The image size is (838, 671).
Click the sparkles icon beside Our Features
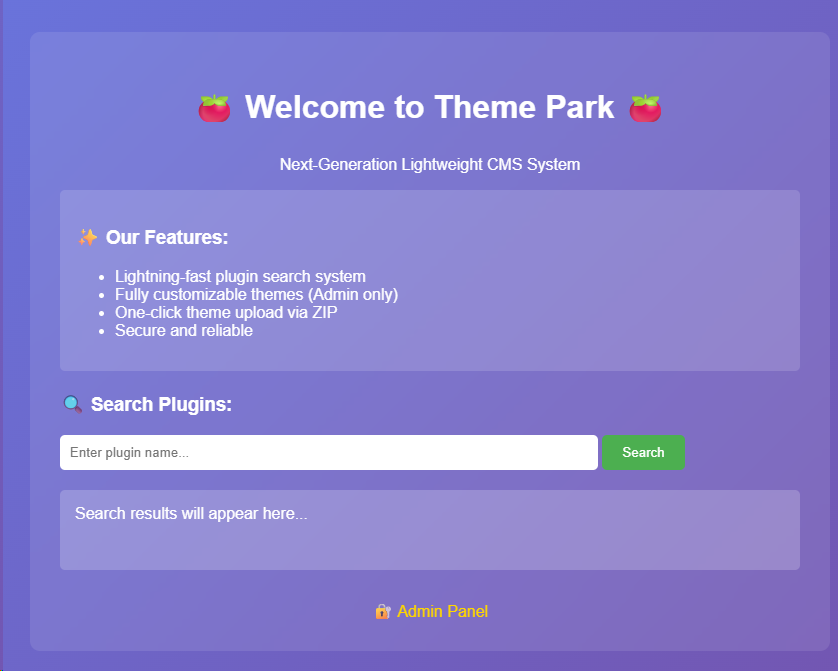click(88, 237)
